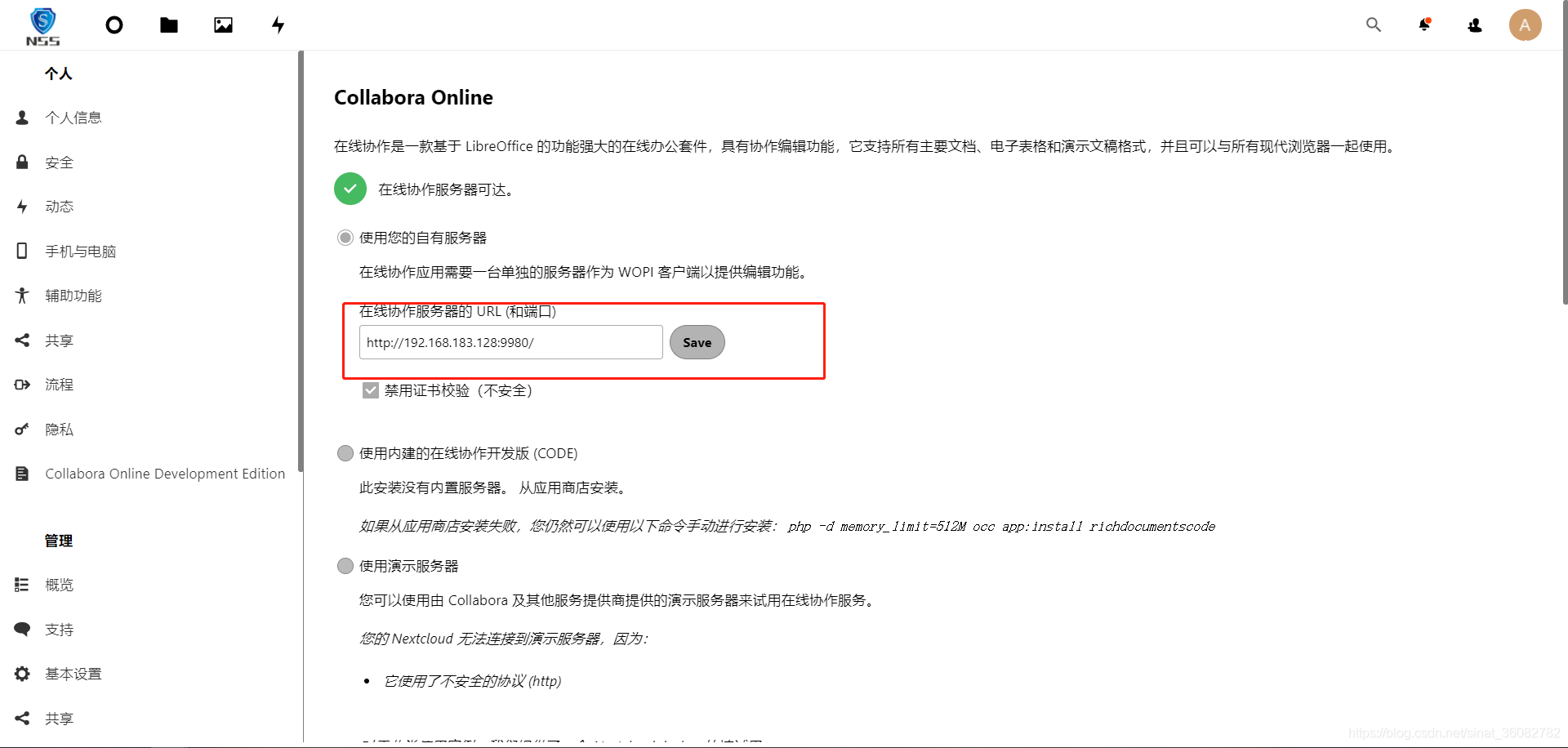The image size is (1568, 748).
Task: Open the user avatar A menu
Action: [1525, 25]
